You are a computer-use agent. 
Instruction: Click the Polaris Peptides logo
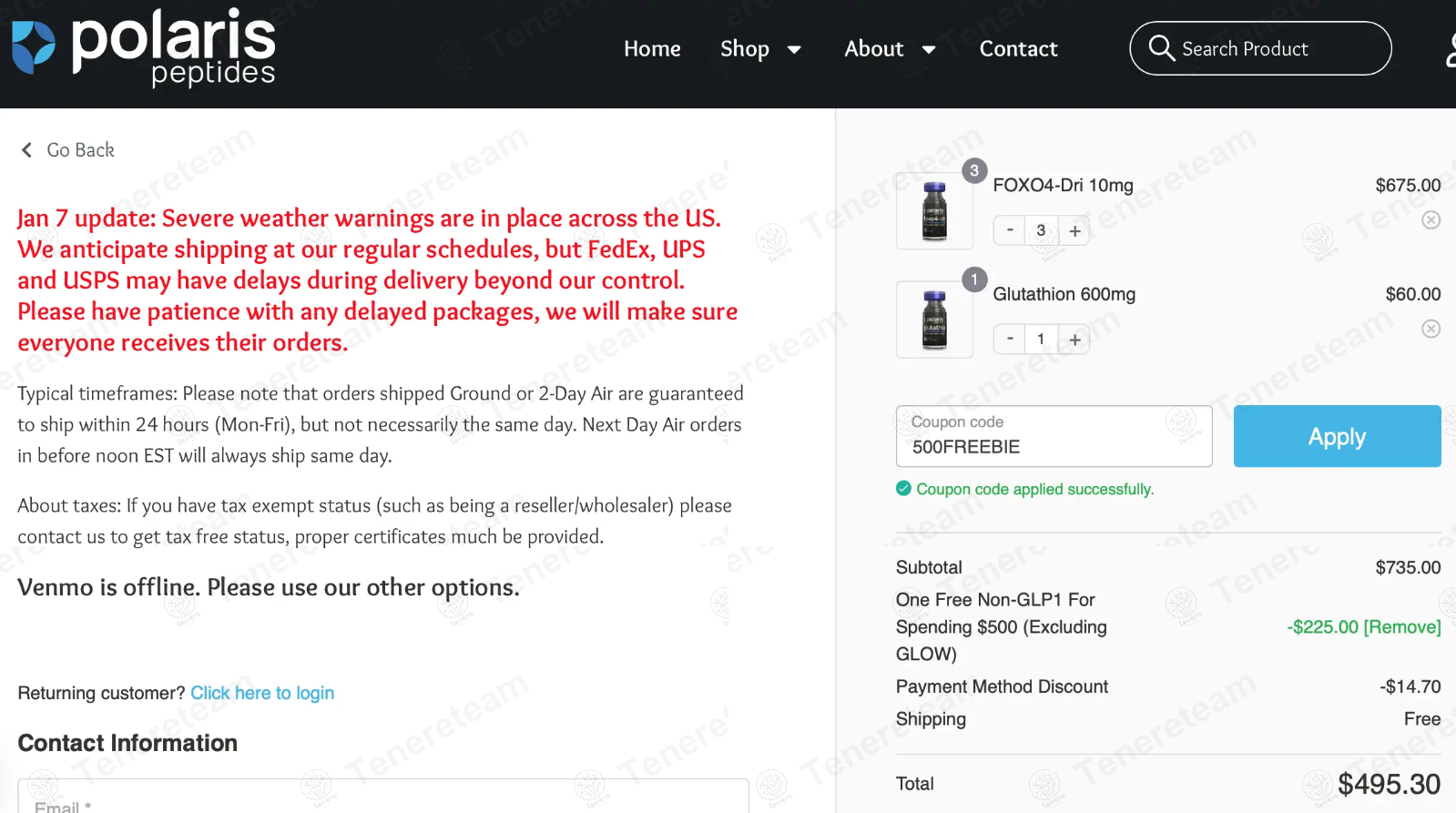(144, 47)
